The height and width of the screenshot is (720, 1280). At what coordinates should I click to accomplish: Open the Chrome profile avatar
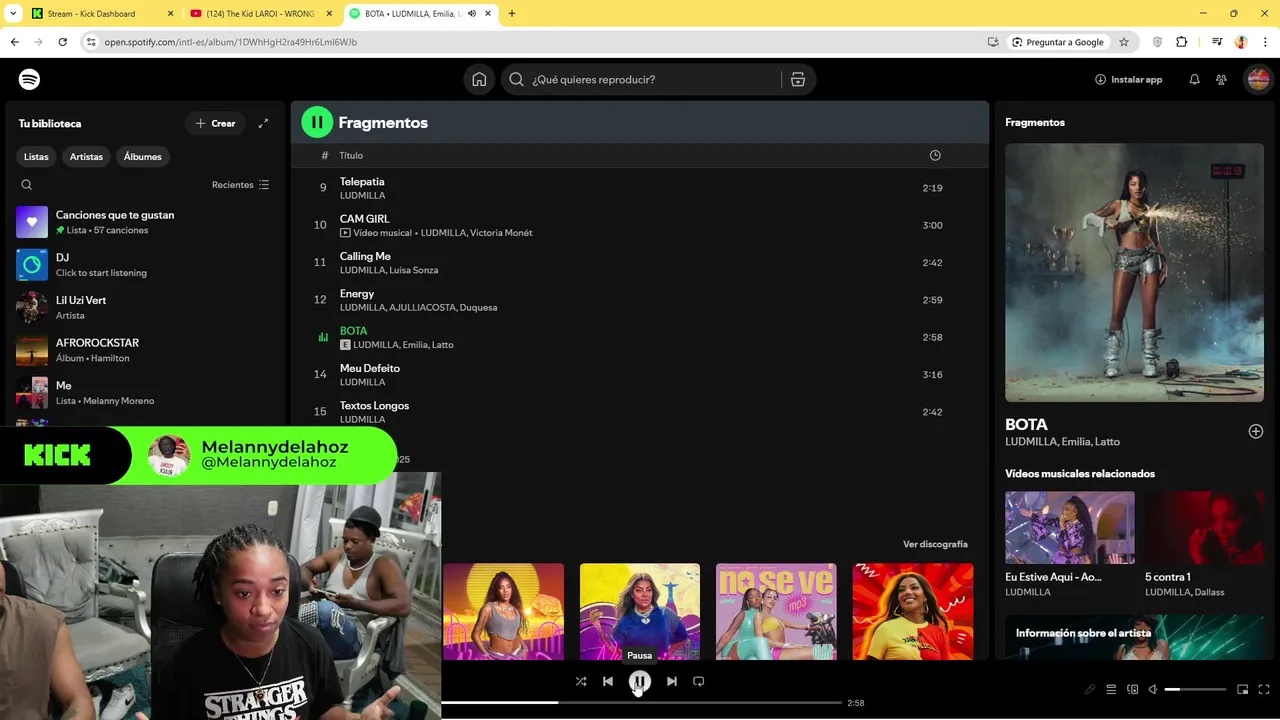pos(1241,42)
